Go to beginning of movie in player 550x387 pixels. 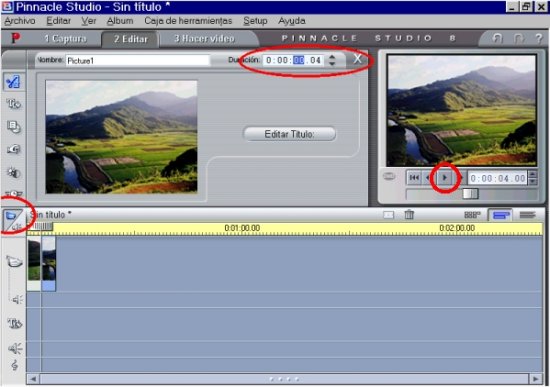point(414,178)
